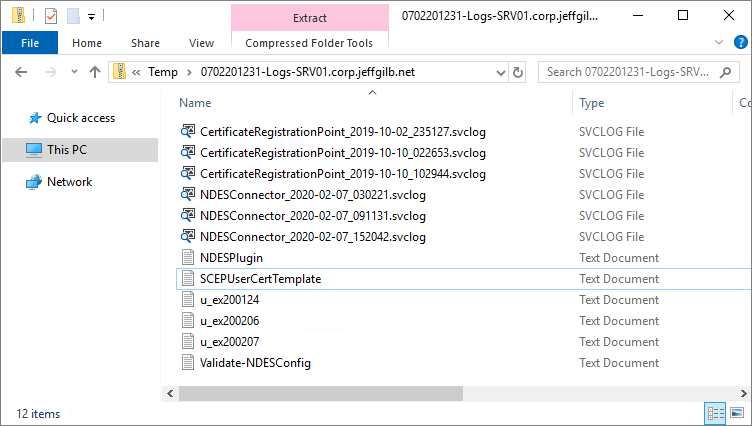Switch to Details view layout icon
This screenshot has width=752, height=426.
click(716, 413)
